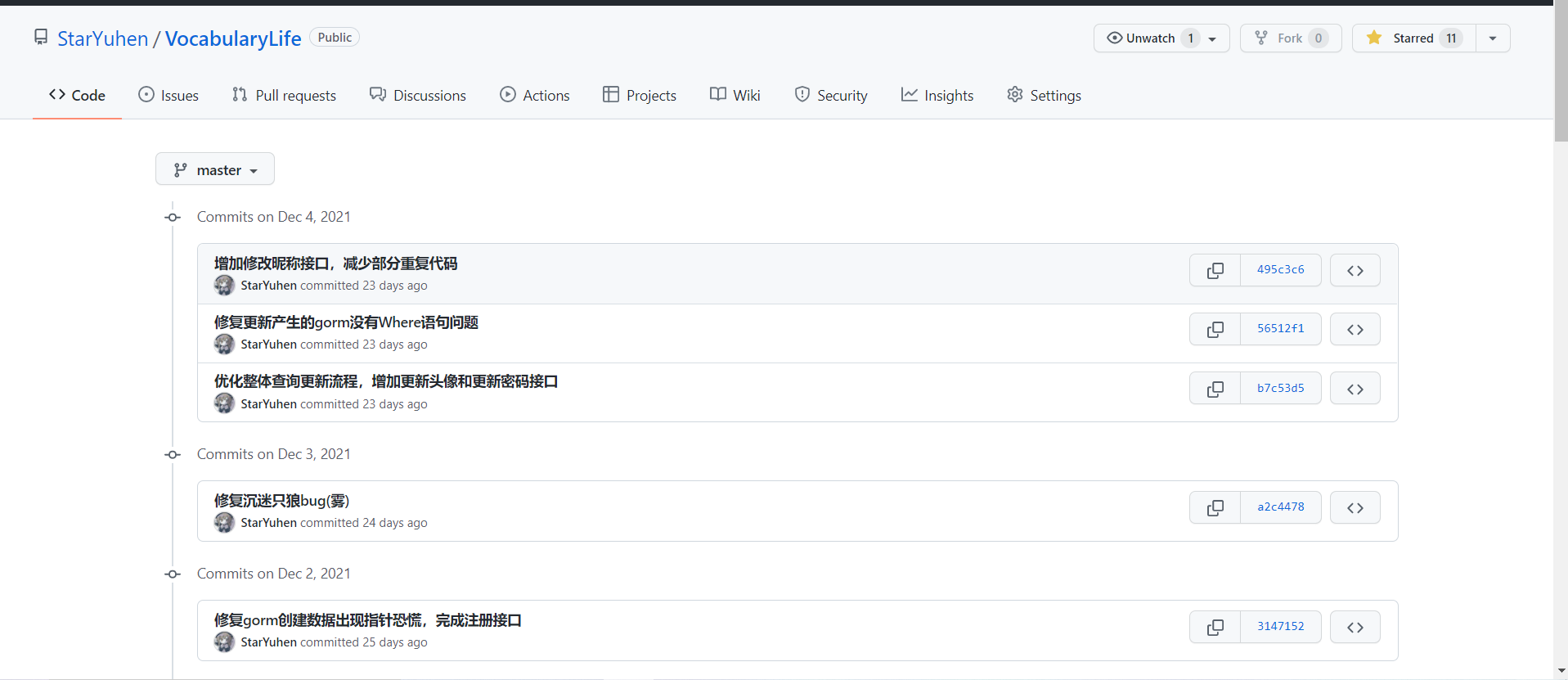This screenshot has width=1568, height=680.
Task: Switch to the Code tab
Action: pyautogui.click(x=77, y=95)
